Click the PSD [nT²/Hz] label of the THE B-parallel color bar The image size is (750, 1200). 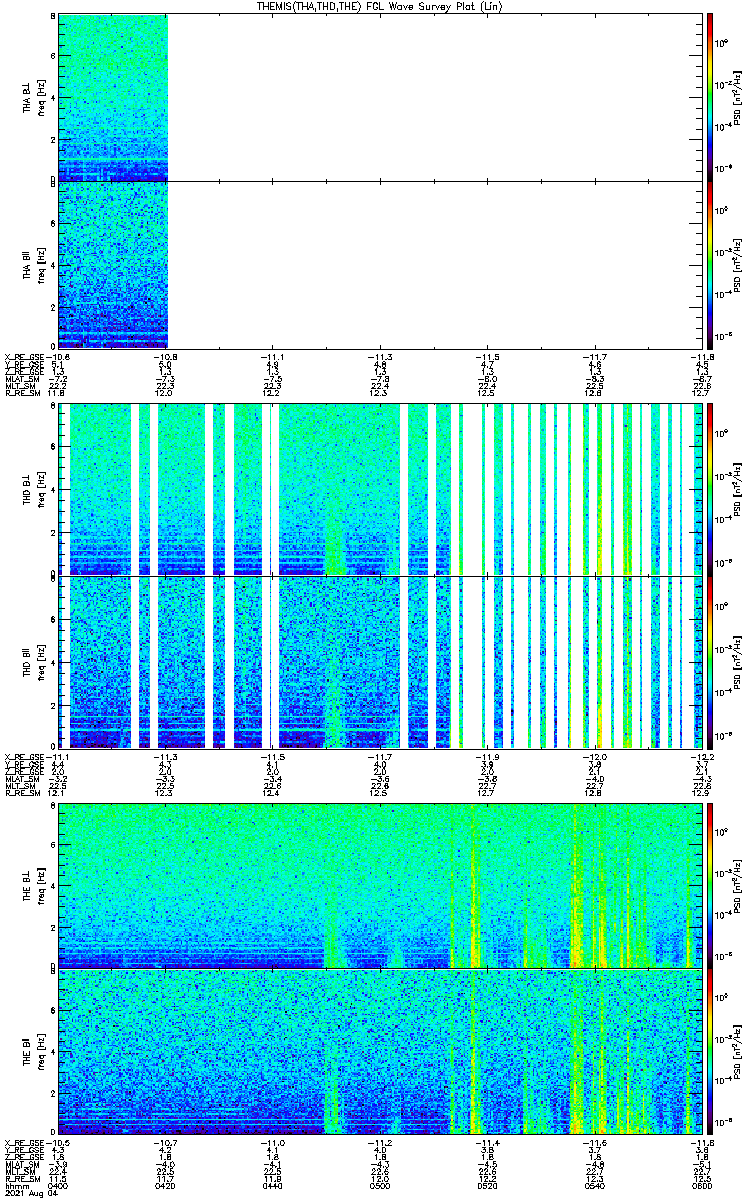[x=738, y=1052]
